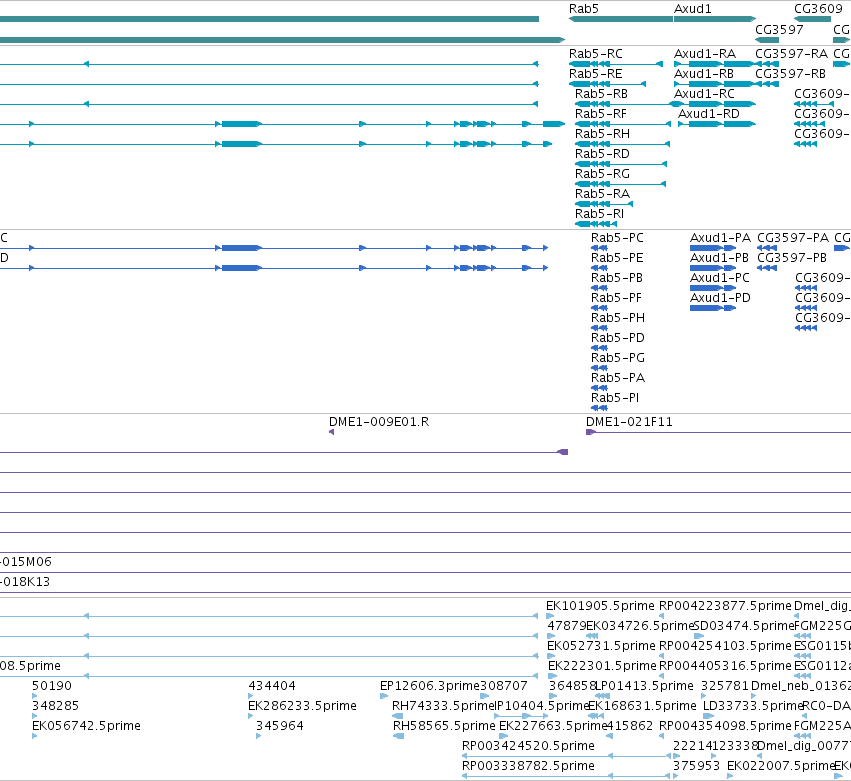851x781 pixels.
Task: Select transcript Rab5-RE
Action: pyautogui.click(x=595, y=74)
